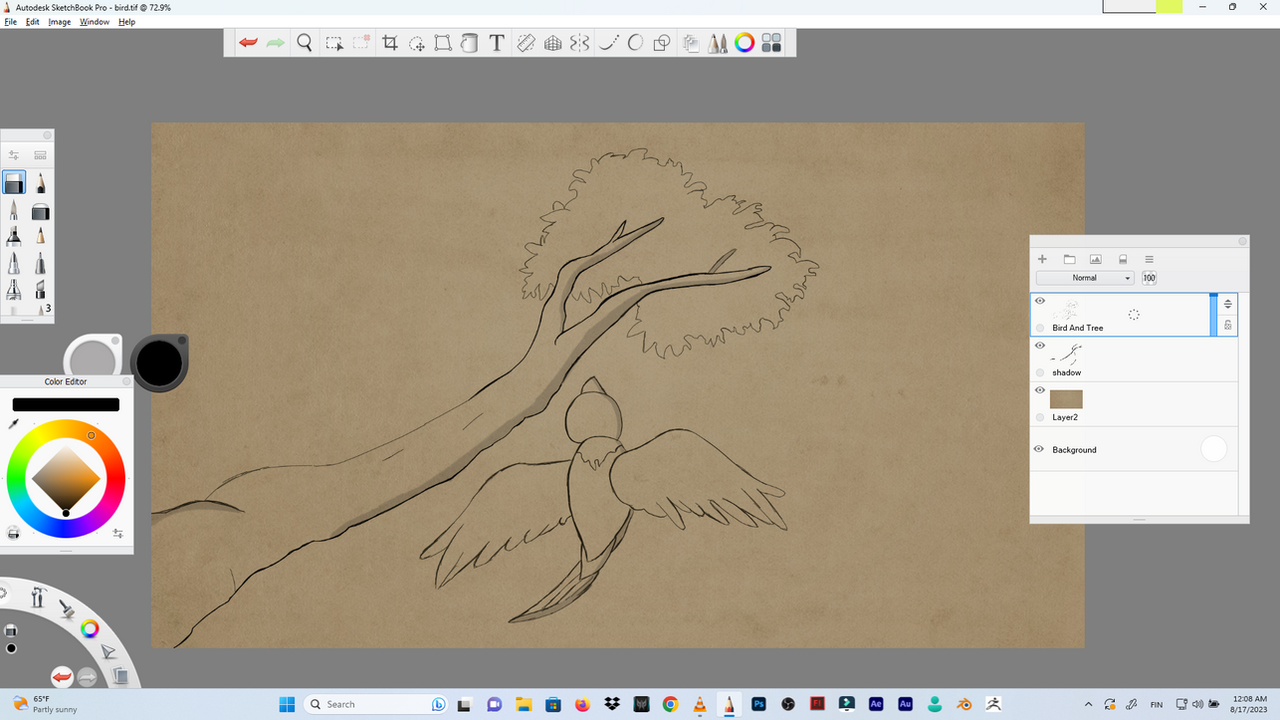Choose the Quick Transform tool
Screen dimensions: 1280x720
click(x=417, y=43)
